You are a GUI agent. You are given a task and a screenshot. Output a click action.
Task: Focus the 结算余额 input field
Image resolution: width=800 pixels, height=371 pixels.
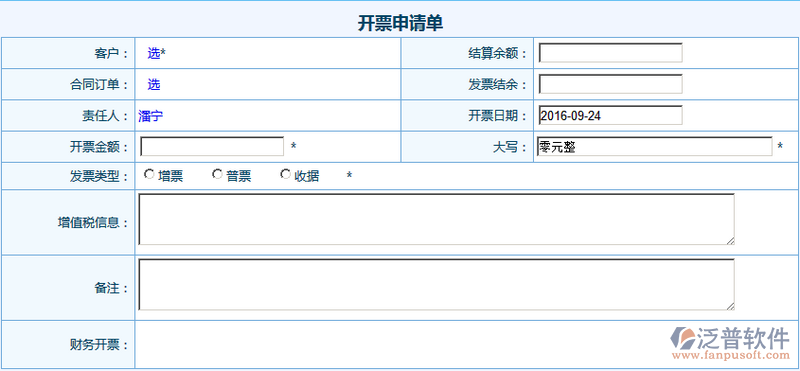(x=611, y=53)
